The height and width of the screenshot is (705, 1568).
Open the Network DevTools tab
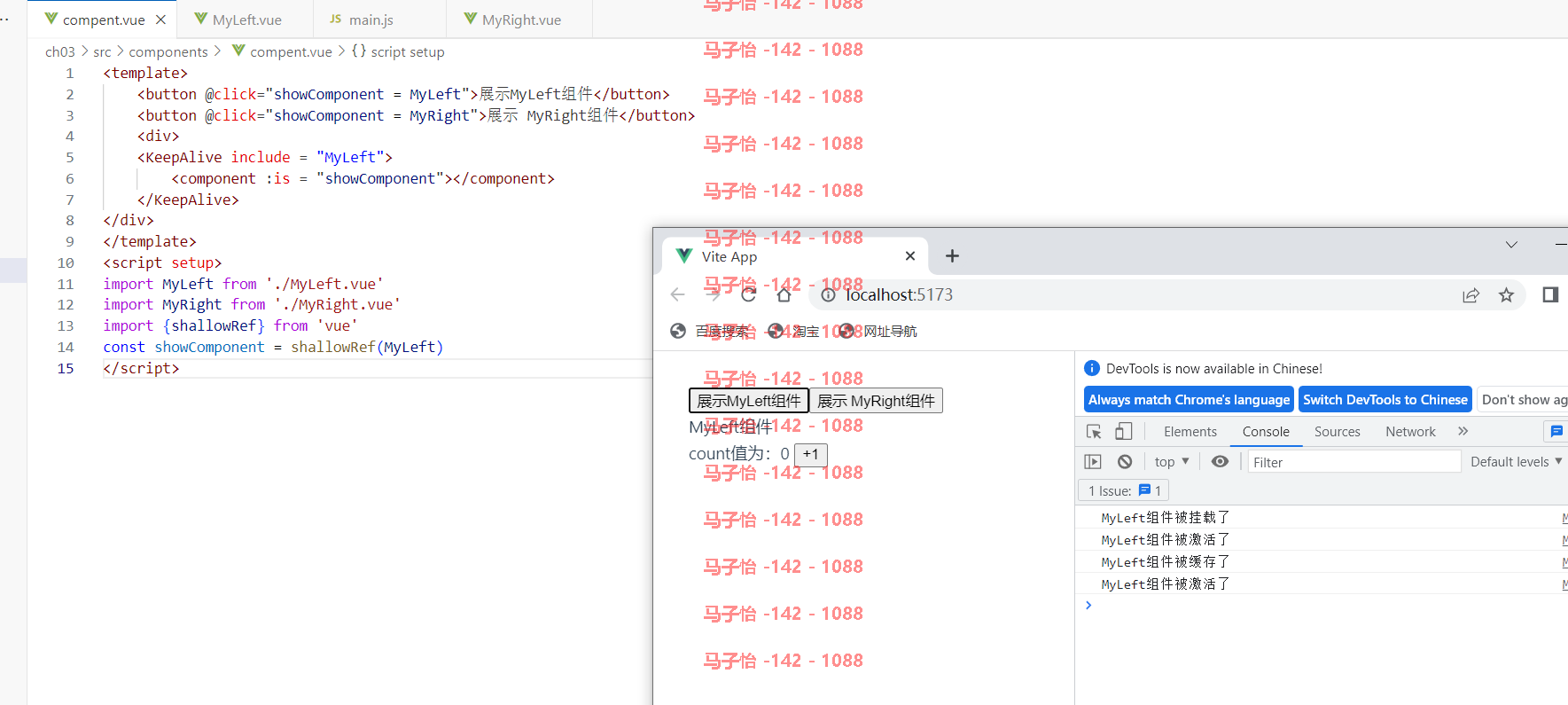pos(1410,432)
